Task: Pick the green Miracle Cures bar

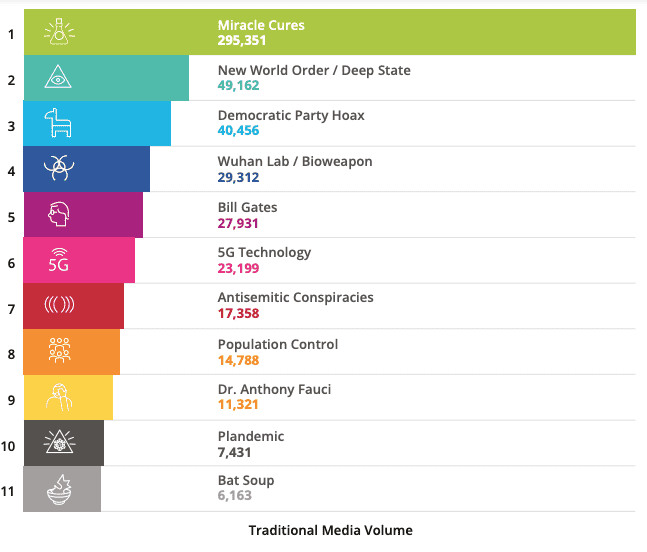Action: coord(330,32)
